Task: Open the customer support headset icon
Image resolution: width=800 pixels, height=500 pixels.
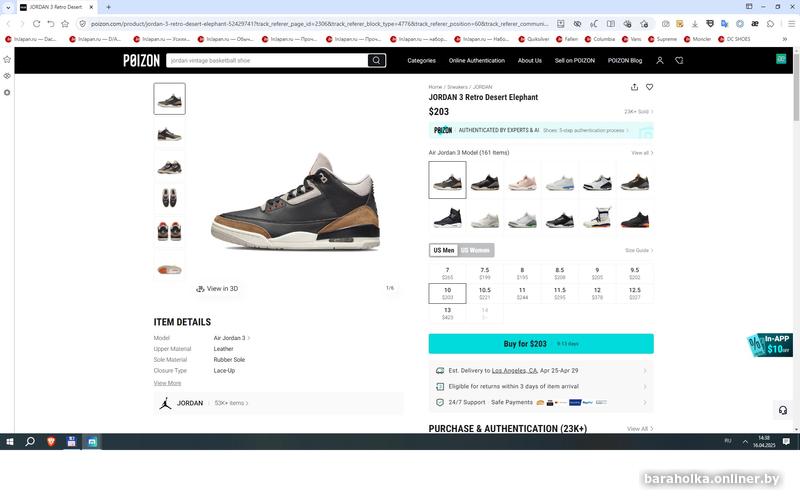Action: tap(783, 410)
